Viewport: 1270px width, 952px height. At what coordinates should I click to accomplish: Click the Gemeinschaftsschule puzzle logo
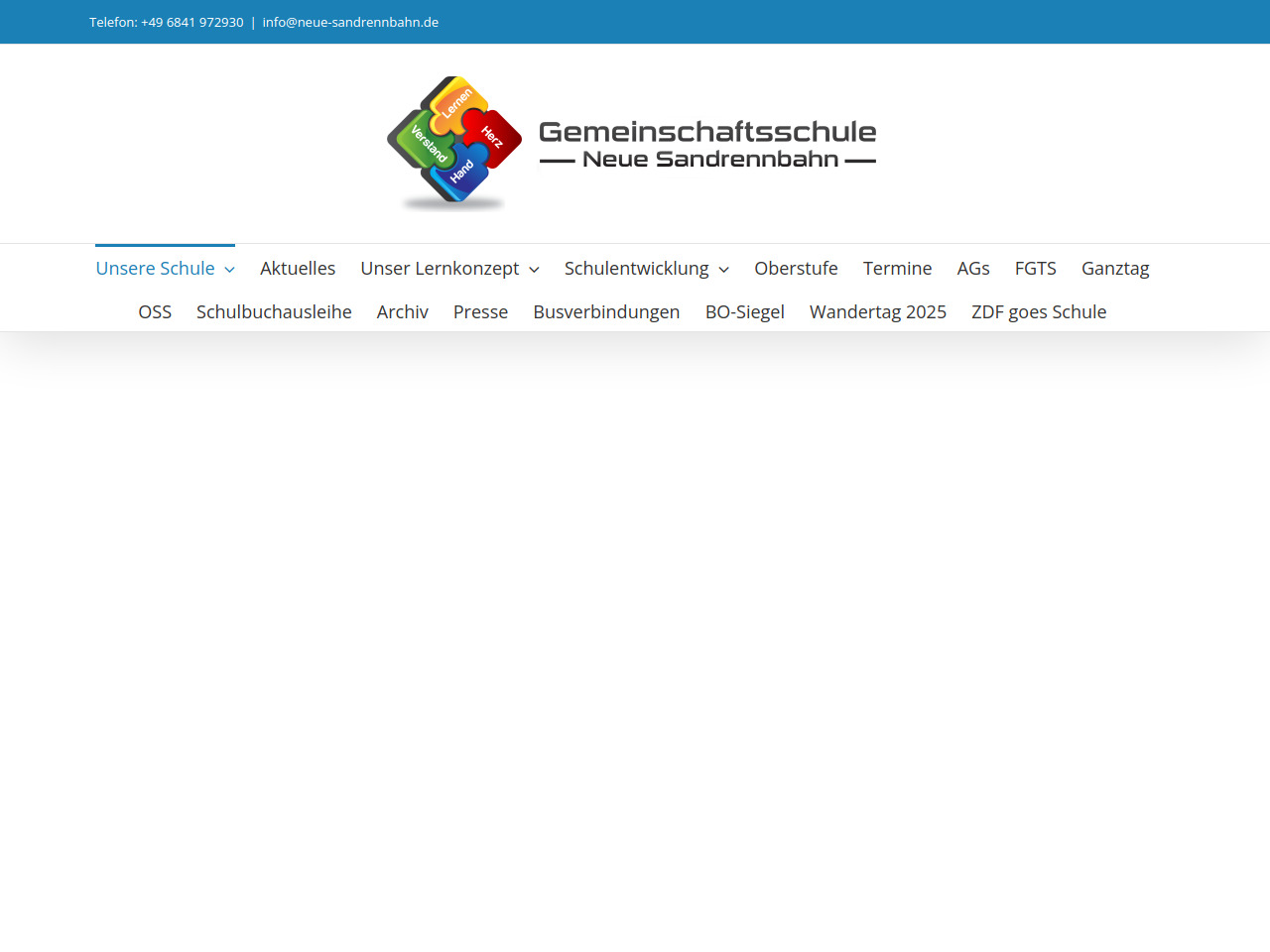[x=454, y=141]
